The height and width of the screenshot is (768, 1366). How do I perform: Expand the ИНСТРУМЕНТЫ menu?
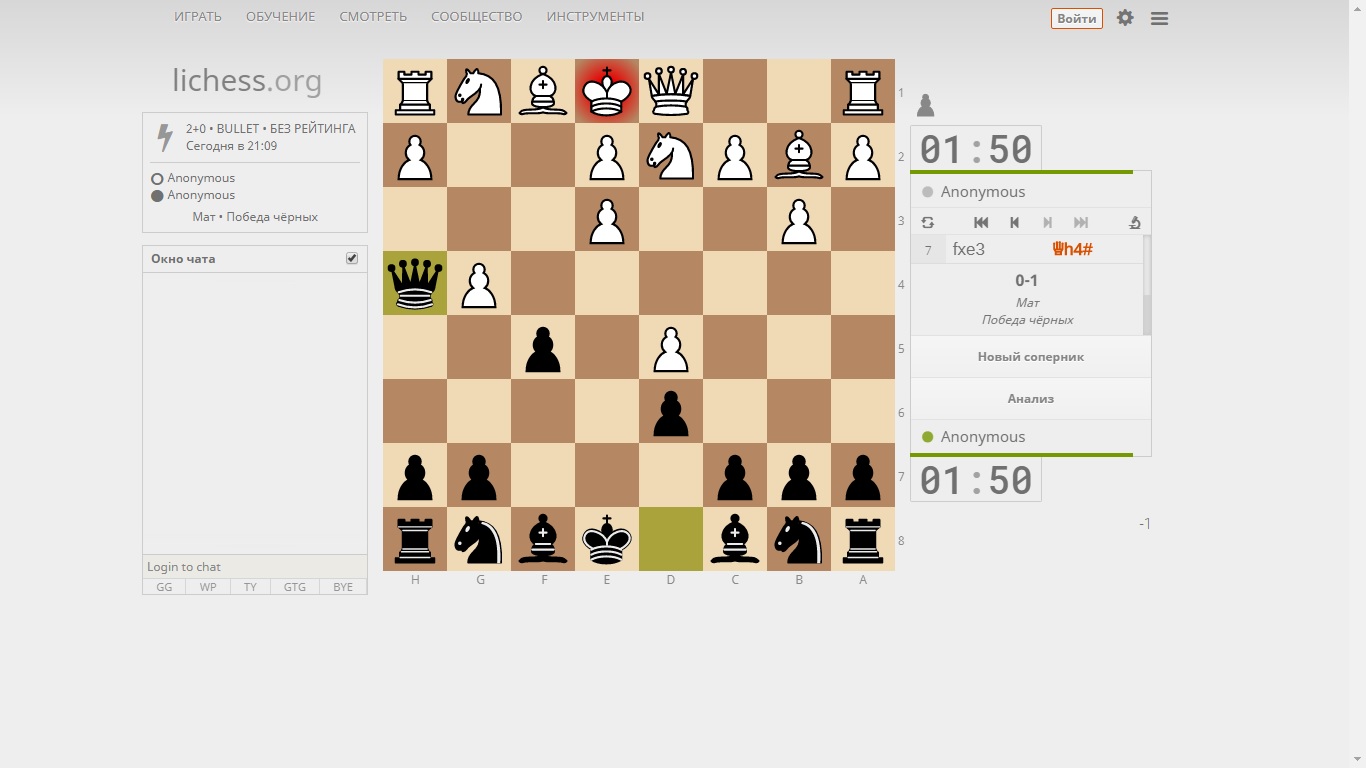pyautogui.click(x=595, y=17)
